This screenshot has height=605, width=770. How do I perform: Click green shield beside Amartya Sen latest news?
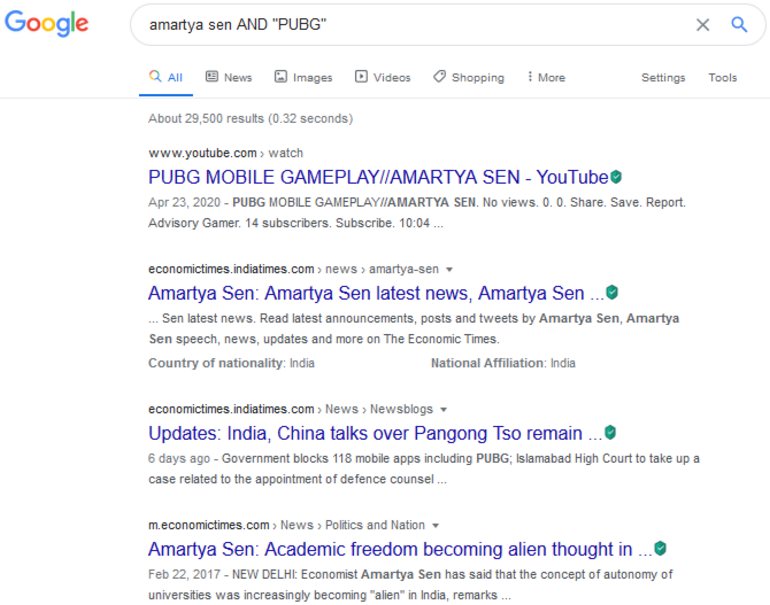[x=612, y=293]
